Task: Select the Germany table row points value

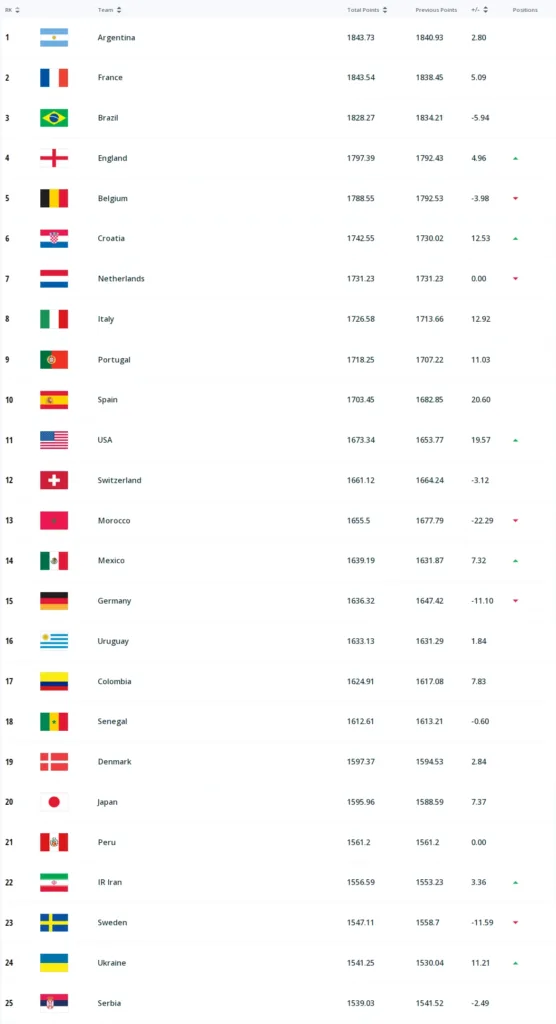Action: [361, 601]
